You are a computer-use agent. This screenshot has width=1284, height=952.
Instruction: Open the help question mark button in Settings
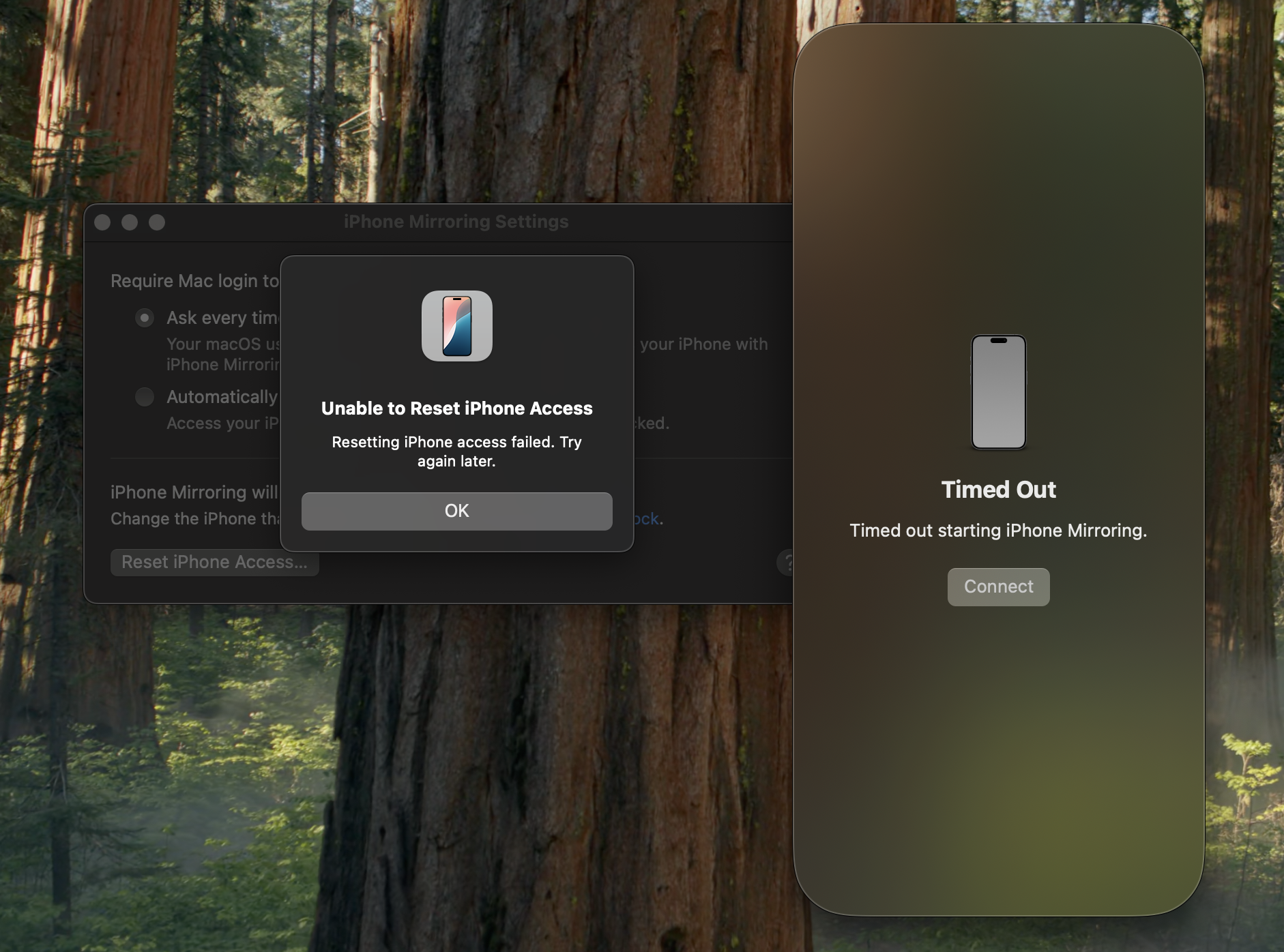785,563
